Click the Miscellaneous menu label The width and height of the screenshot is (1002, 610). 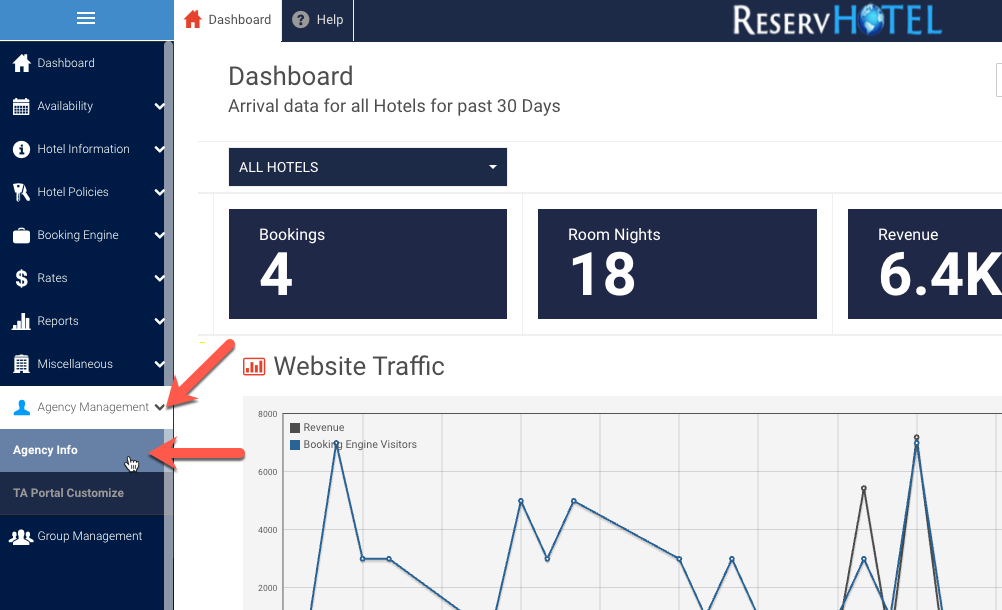pyautogui.click(x=75, y=364)
